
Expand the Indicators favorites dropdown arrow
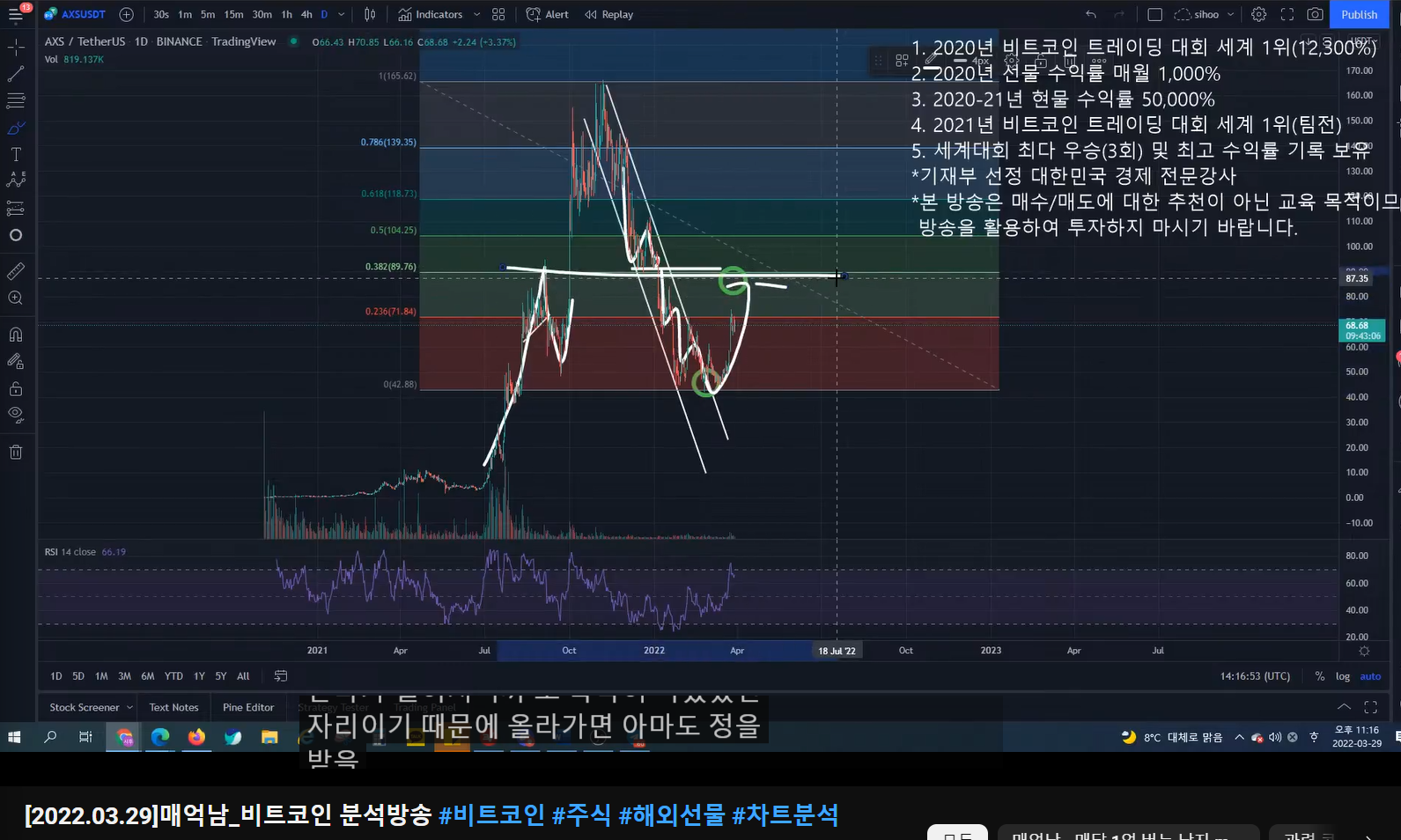pyautogui.click(x=476, y=14)
